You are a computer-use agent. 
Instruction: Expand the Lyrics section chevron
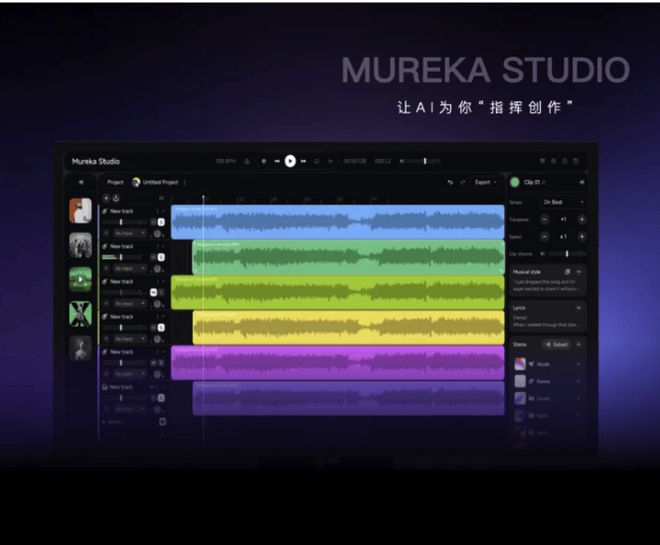579,308
